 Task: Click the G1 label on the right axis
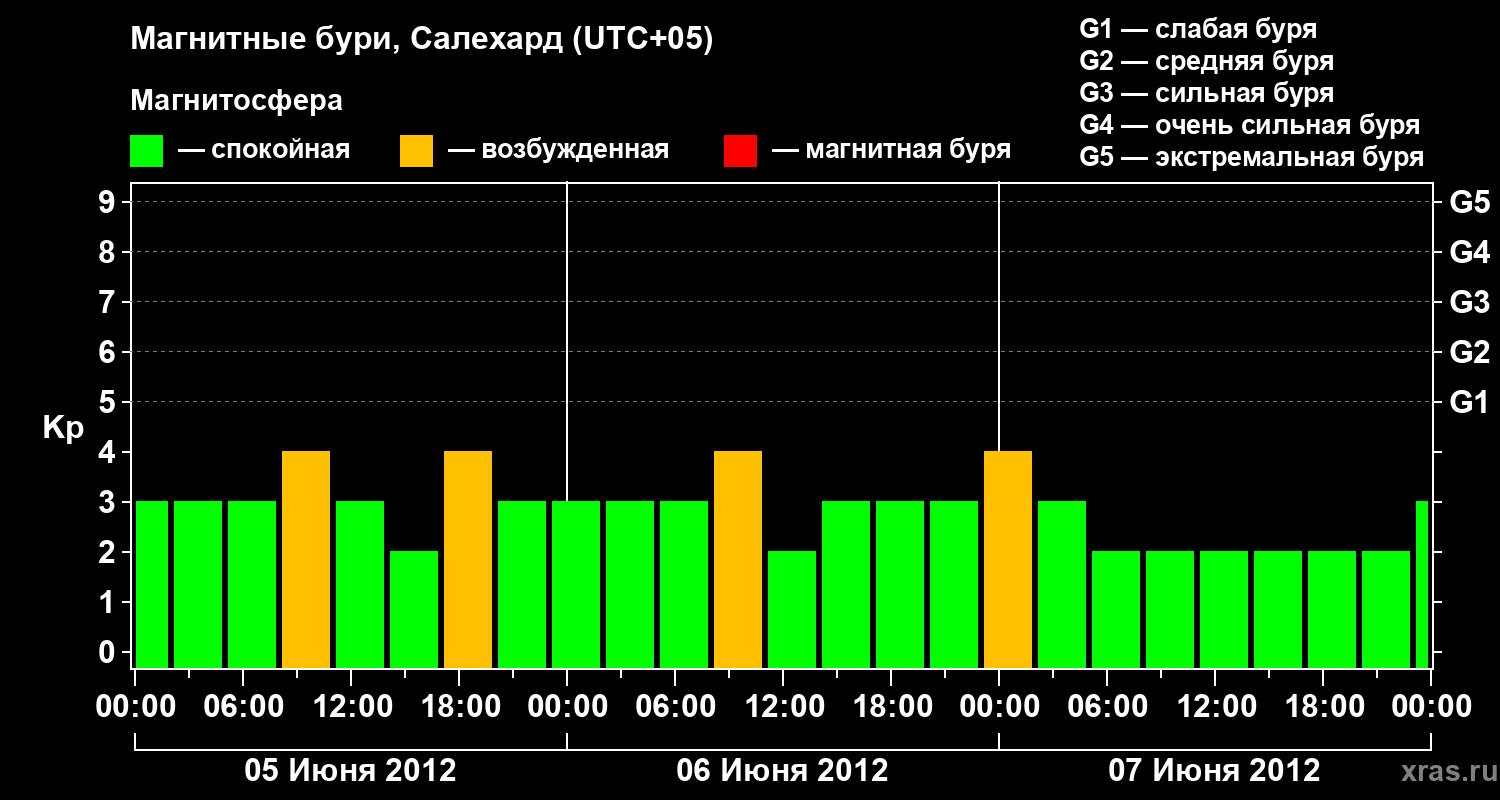(x=1469, y=402)
